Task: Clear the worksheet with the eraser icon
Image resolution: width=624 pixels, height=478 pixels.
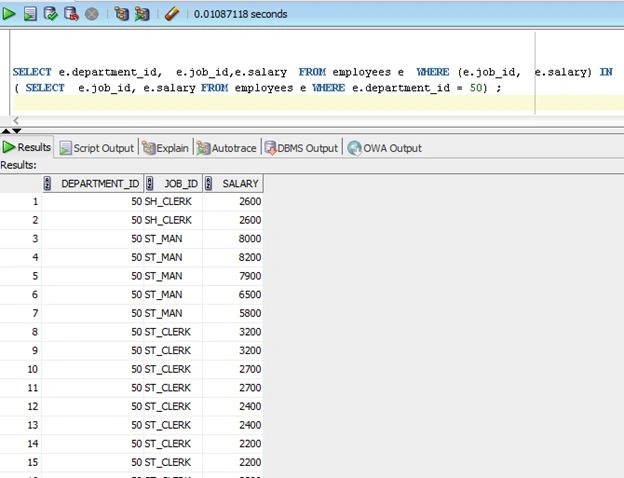Action: point(172,14)
